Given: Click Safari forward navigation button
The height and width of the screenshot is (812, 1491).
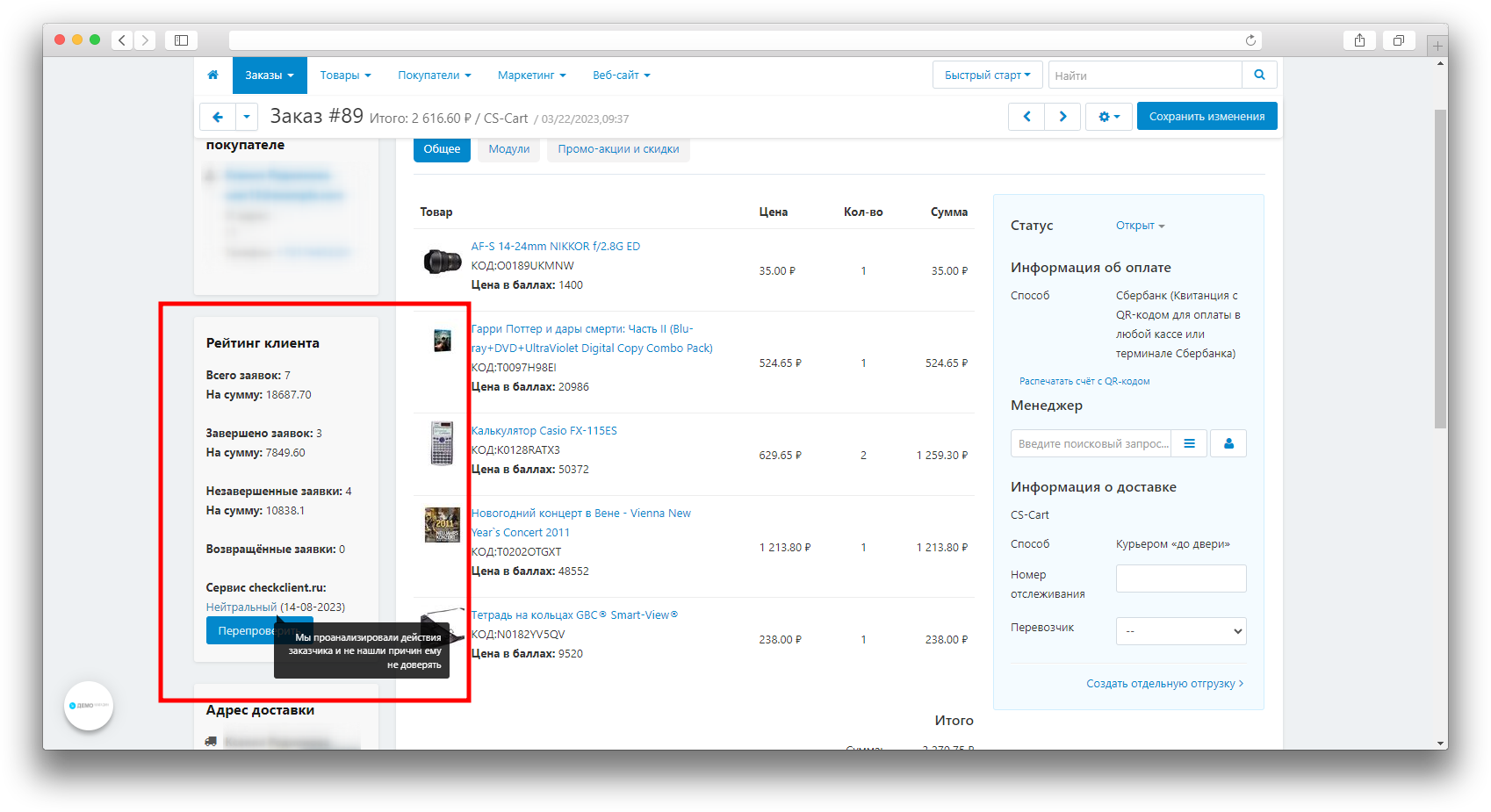Looking at the screenshot, I should [x=145, y=40].
